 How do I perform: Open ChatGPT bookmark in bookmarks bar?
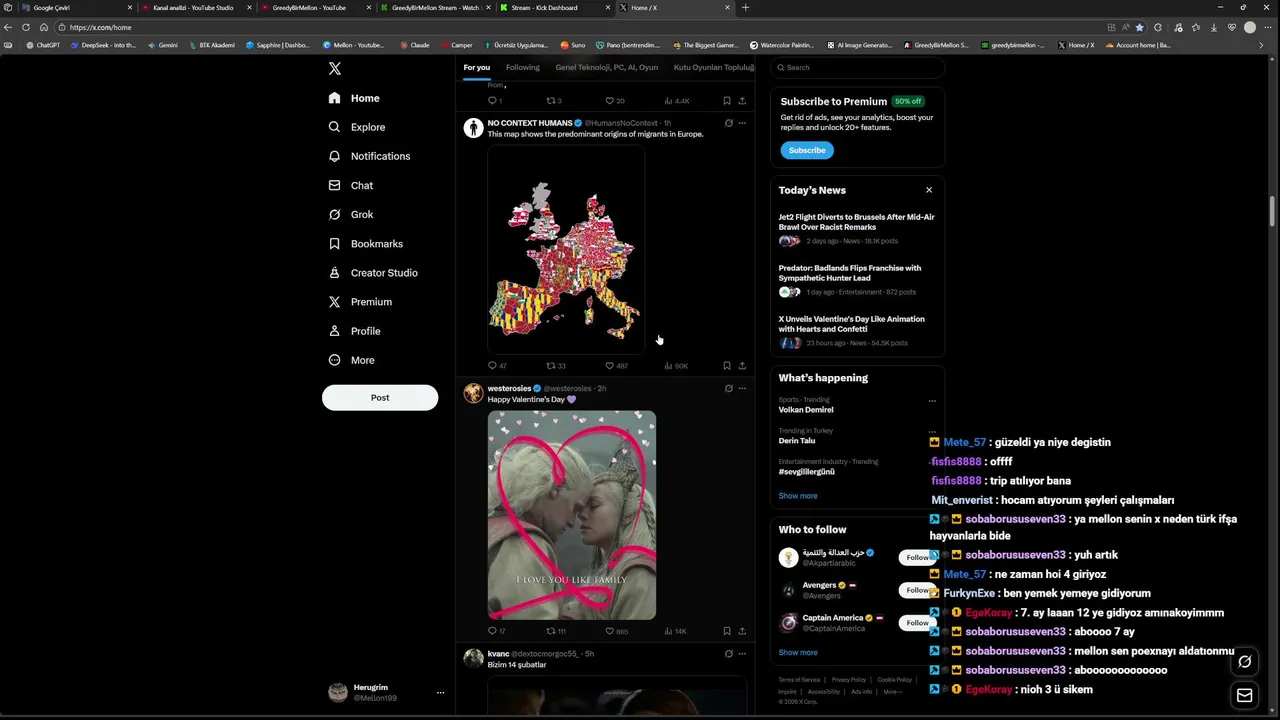(x=43, y=45)
